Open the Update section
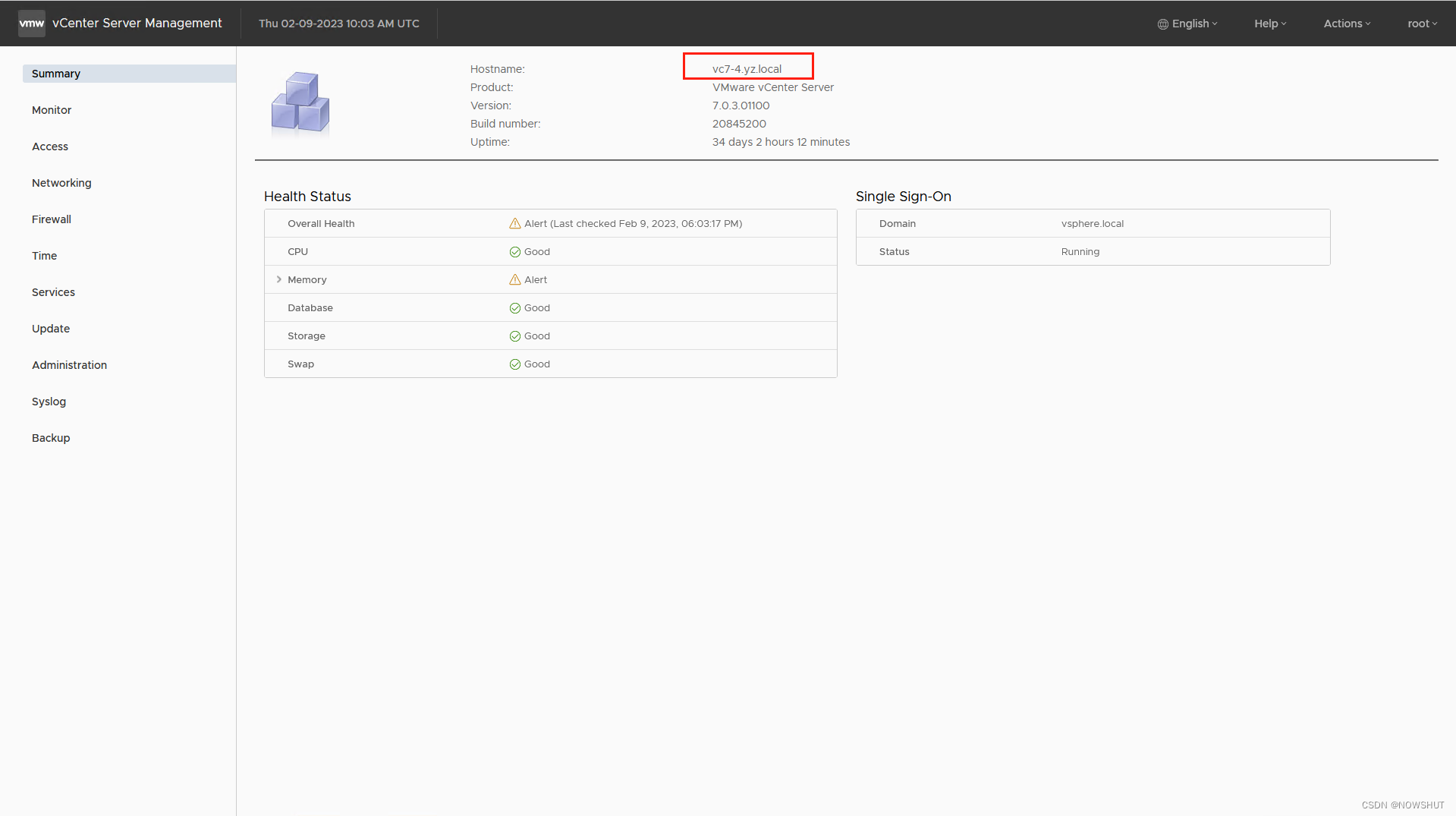This screenshot has height=816, width=1456. 51,329
